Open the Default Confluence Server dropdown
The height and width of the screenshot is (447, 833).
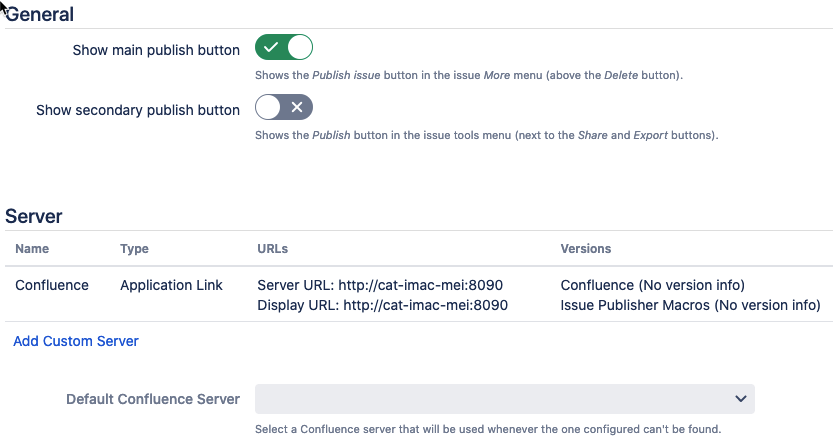[x=504, y=399]
